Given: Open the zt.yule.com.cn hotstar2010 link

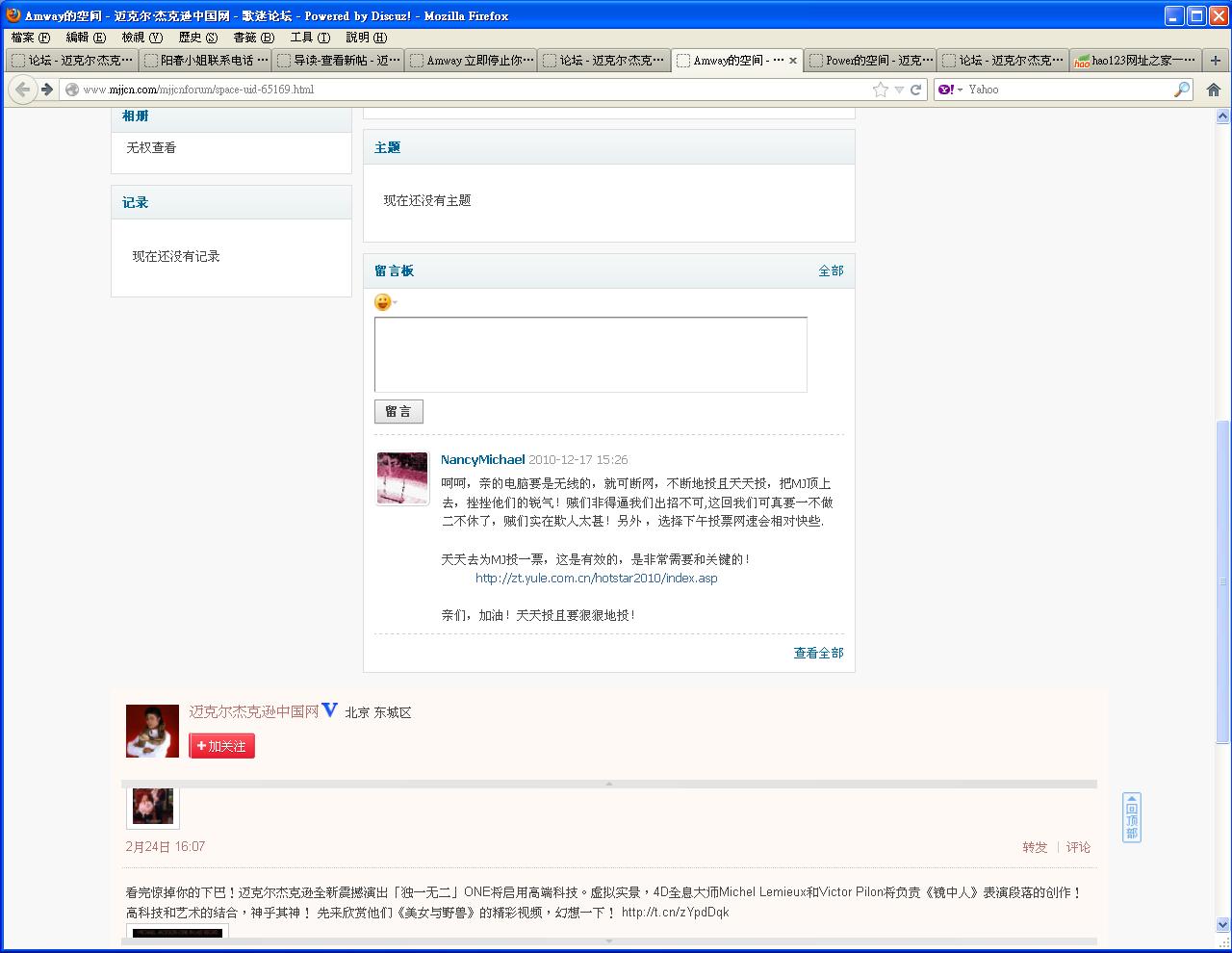Looking at the screenshot, I should coord(596,579).
